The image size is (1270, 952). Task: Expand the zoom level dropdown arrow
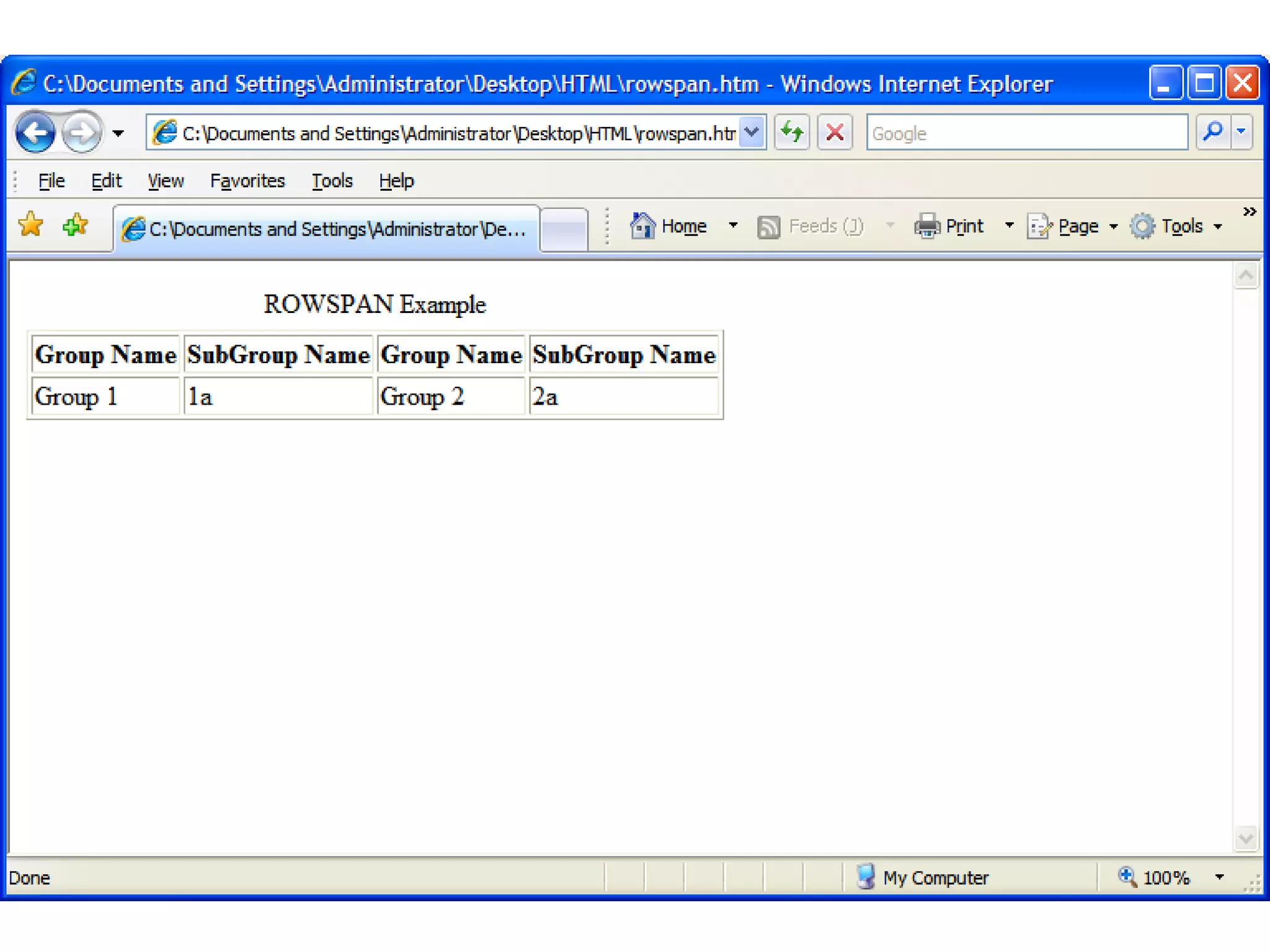[1219, 877]
